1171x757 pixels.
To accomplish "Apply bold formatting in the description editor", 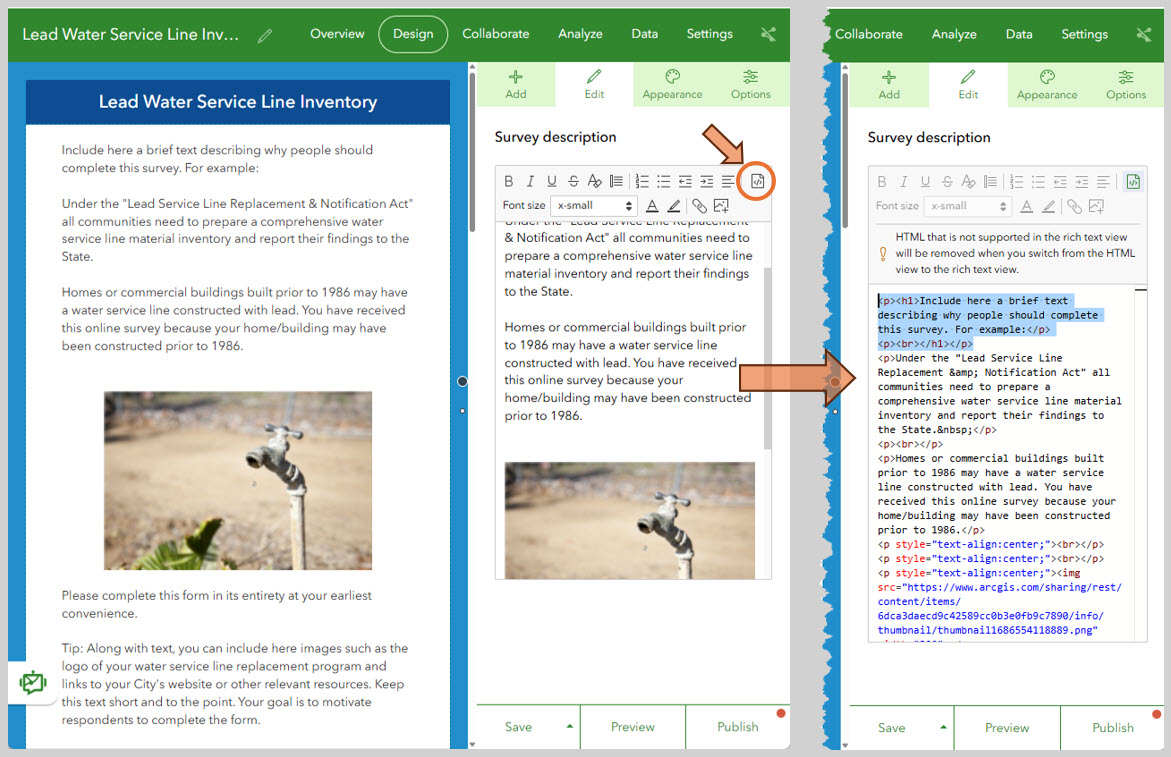I will pyautogui.click(x=510, y=181).
